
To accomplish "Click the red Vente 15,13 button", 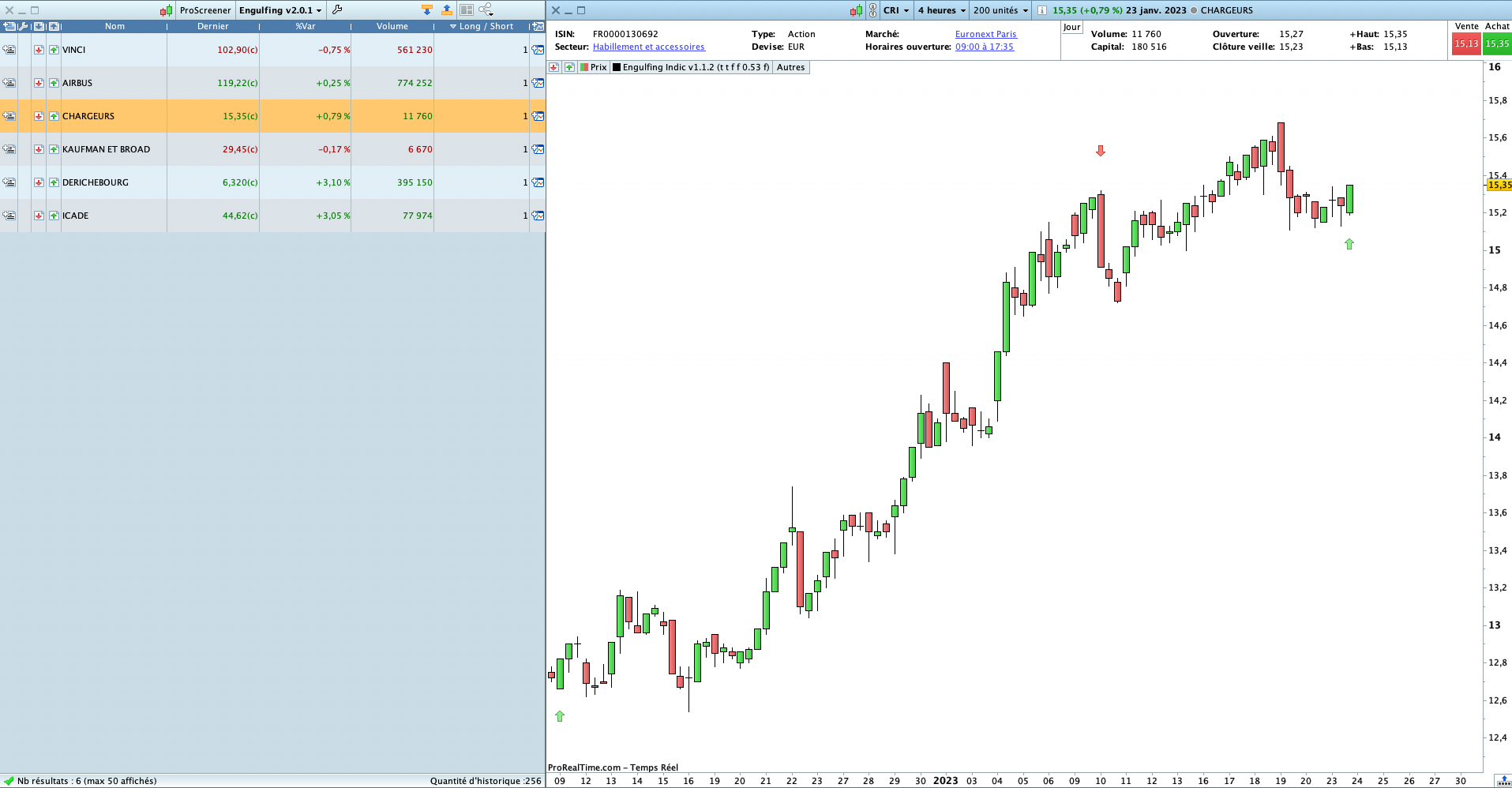I will 1466,43.
